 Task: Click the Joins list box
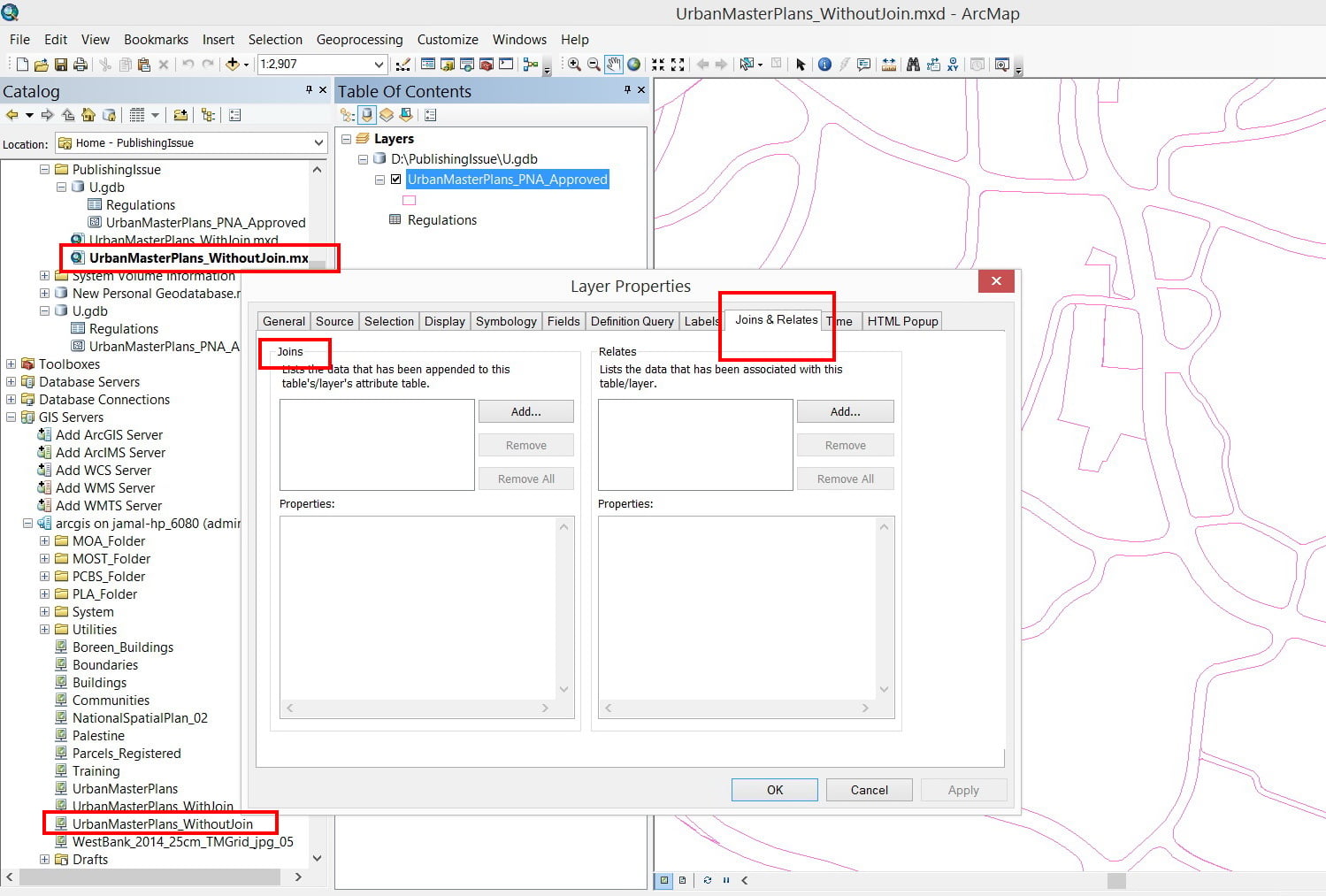[x=377, y=445]
